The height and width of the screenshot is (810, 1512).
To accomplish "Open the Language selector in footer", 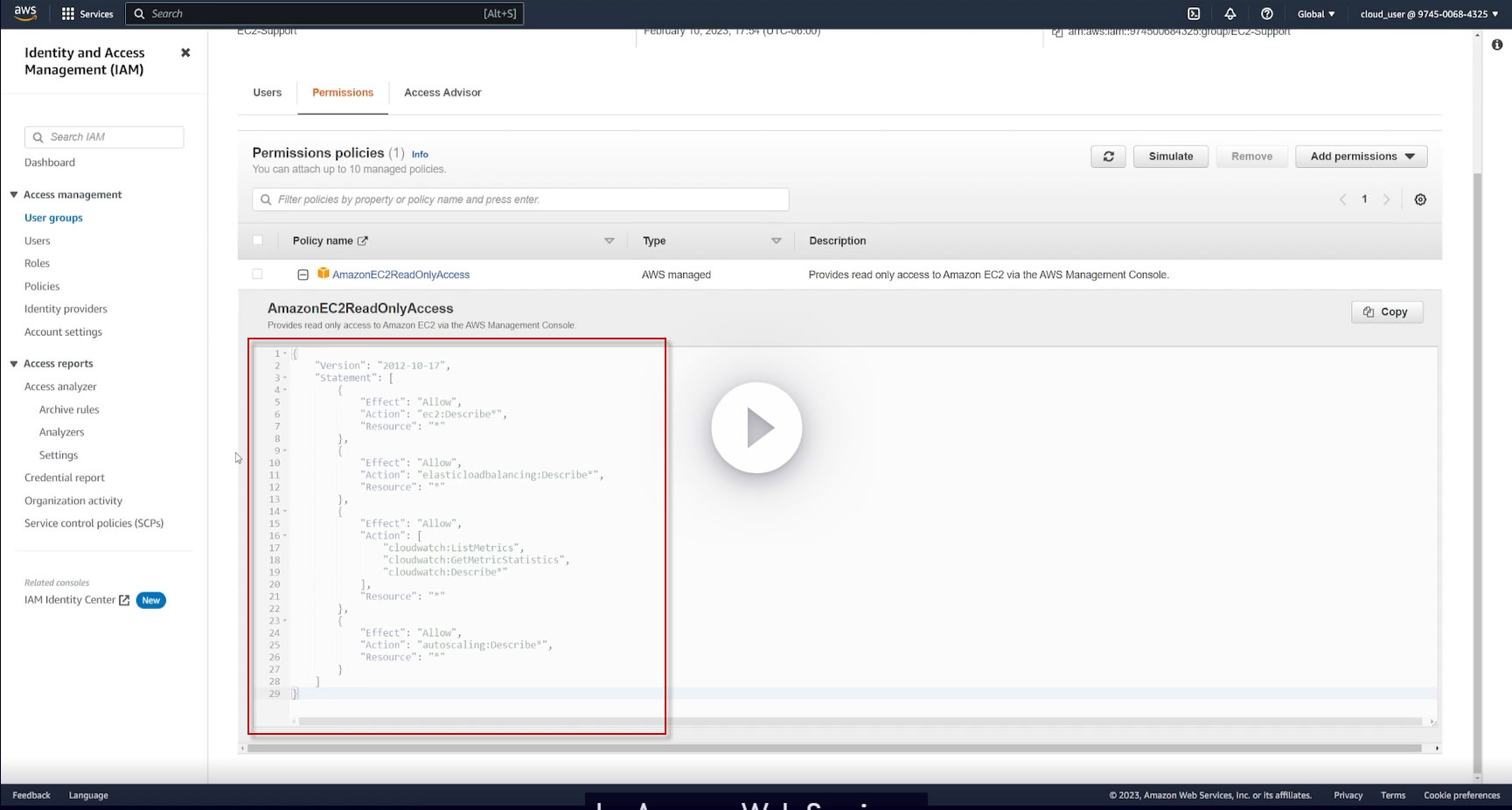I will [88, 795].
